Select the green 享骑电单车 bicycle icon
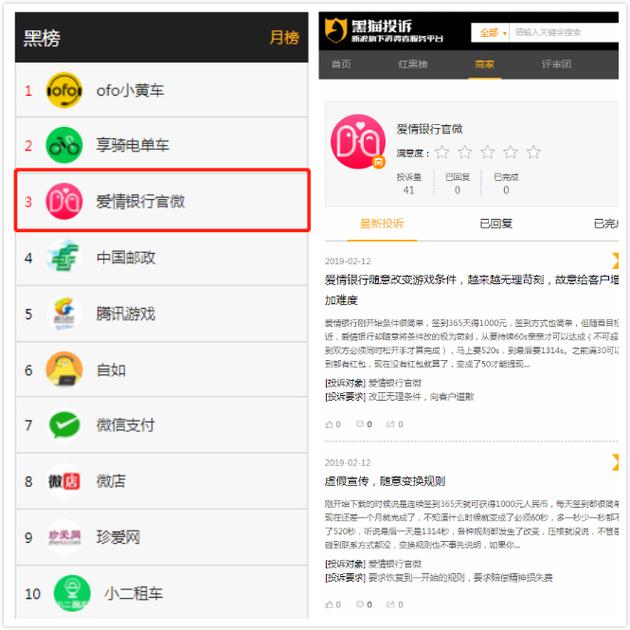The image size is (630, 630). click(64, 145)
